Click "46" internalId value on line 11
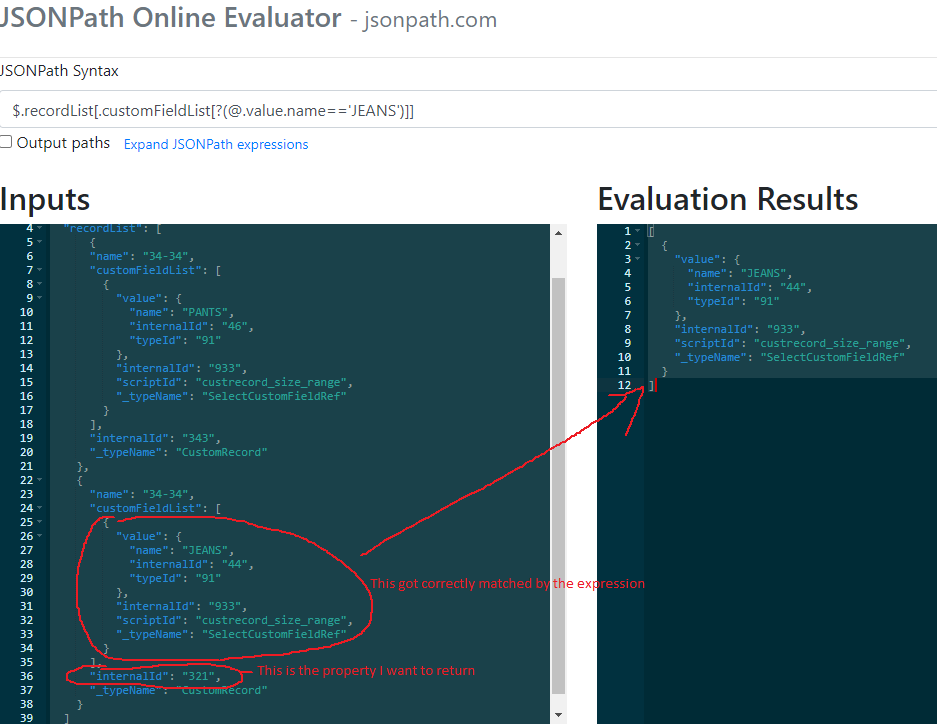Viewport: 937px width, 727px height. 235,326
